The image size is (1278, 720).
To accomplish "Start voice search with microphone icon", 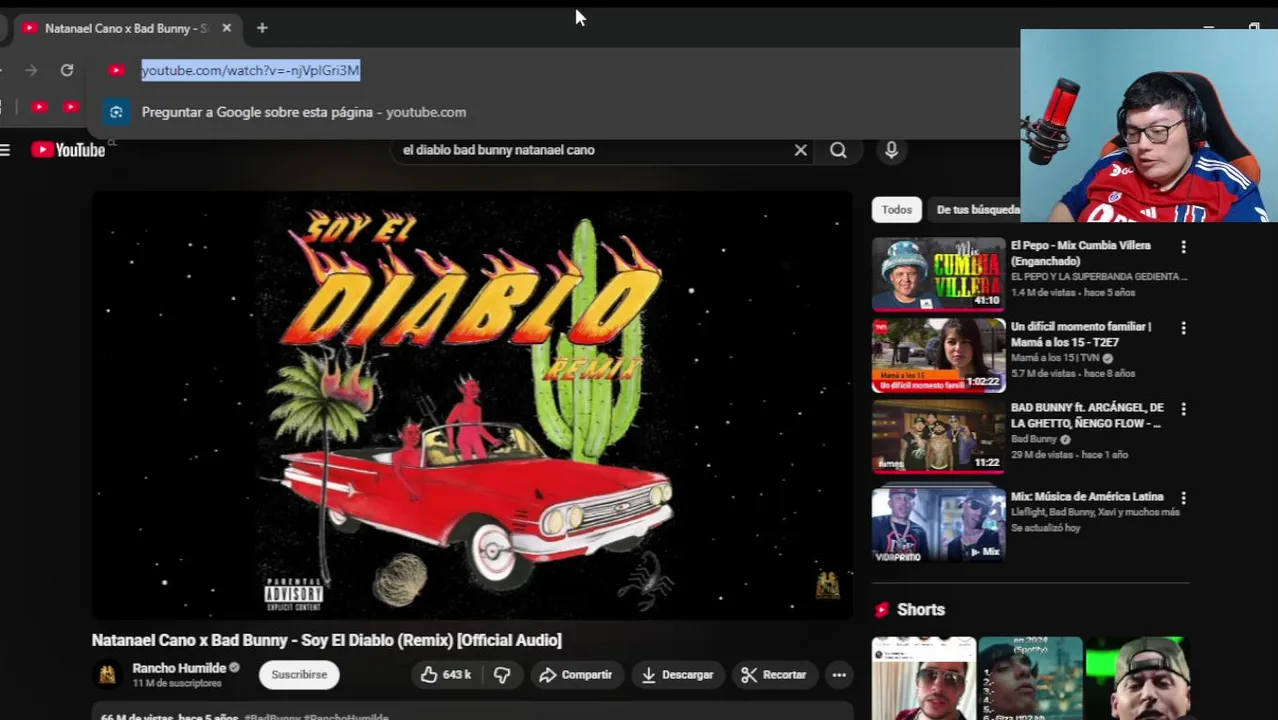I will tap(891, 150).
